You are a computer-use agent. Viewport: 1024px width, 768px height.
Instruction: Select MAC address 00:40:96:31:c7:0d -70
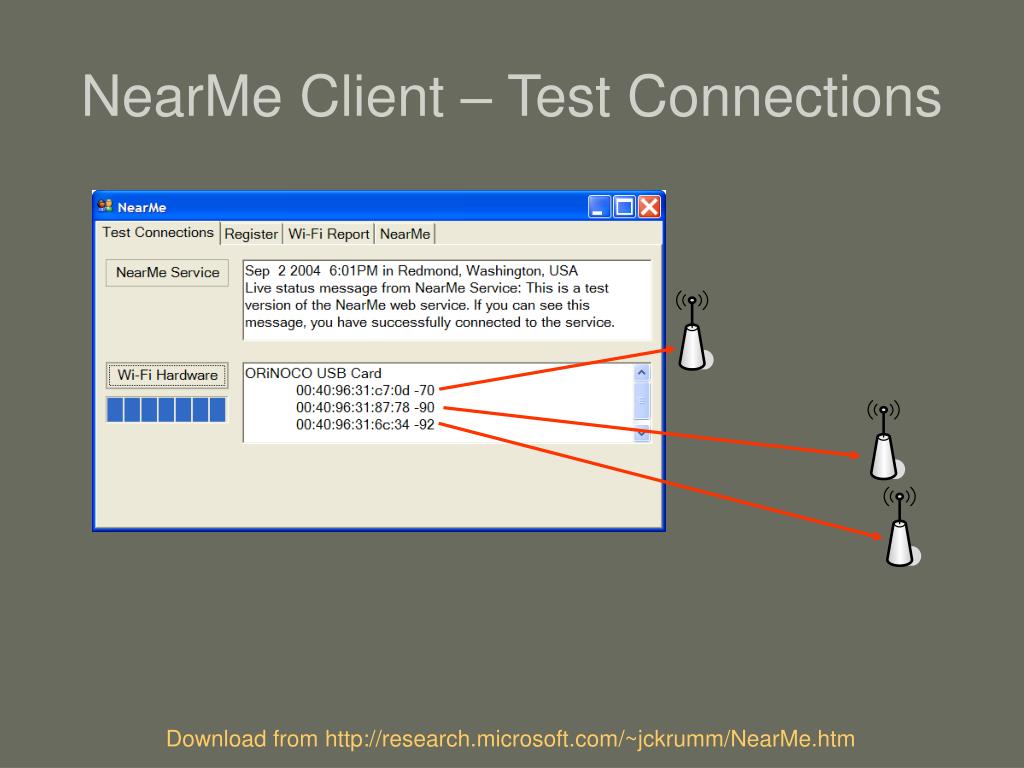point(365,391)
